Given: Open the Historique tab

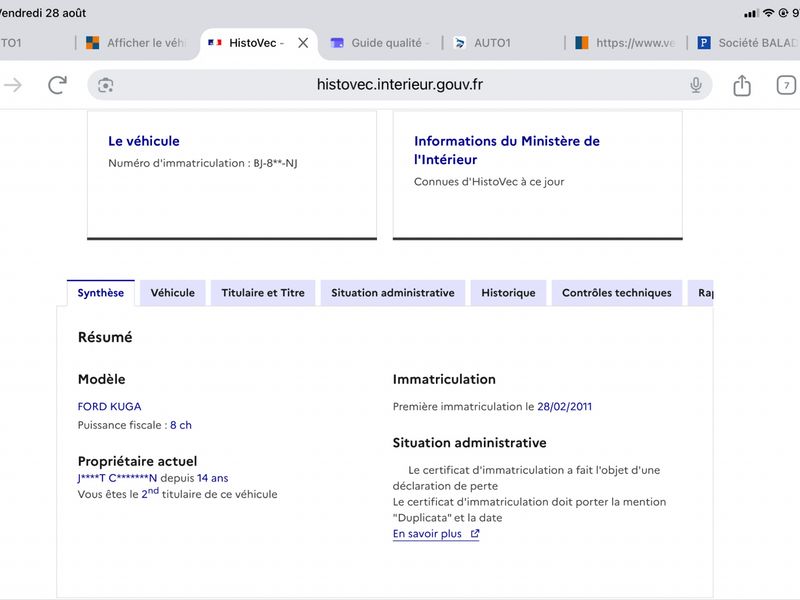Looking at the screenshot, I should 508,293.
